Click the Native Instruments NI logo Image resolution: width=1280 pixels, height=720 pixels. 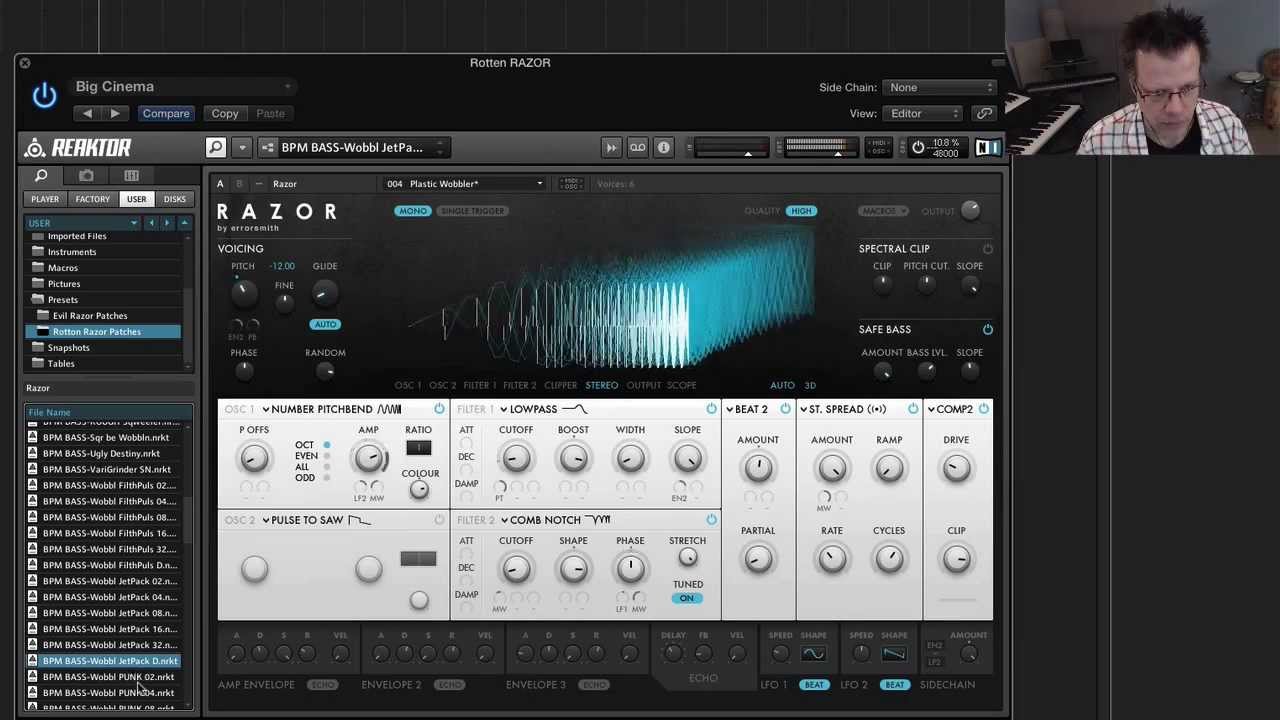987,148
